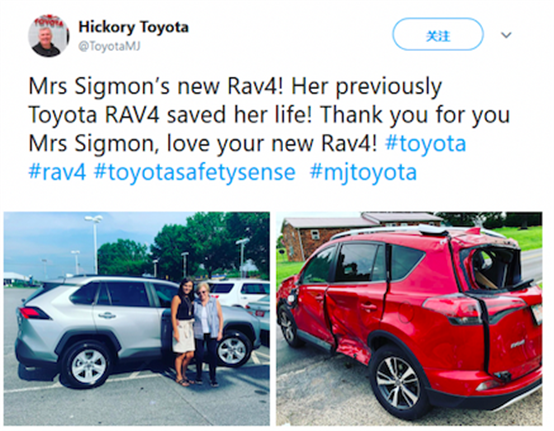Click the dented door of red RAV4

point(355,320)
